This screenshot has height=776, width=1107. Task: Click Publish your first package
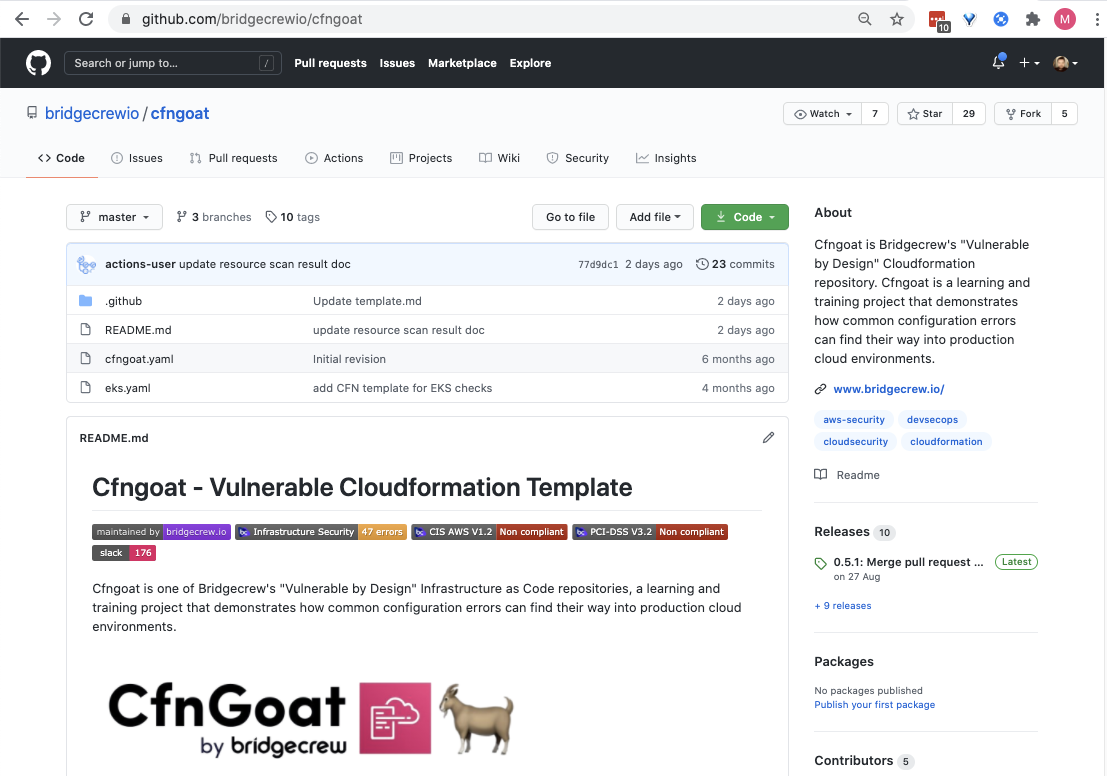coord(874,705)
